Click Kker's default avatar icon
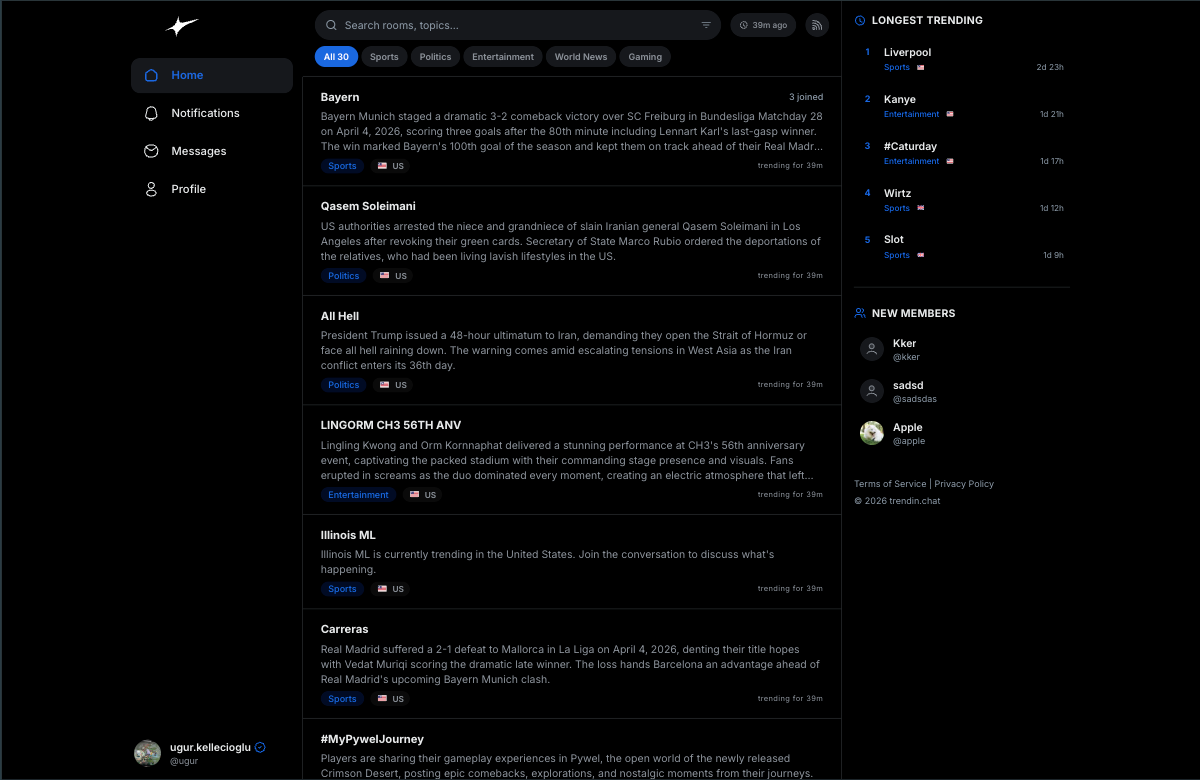The image size is (1200, 780). 872,349
